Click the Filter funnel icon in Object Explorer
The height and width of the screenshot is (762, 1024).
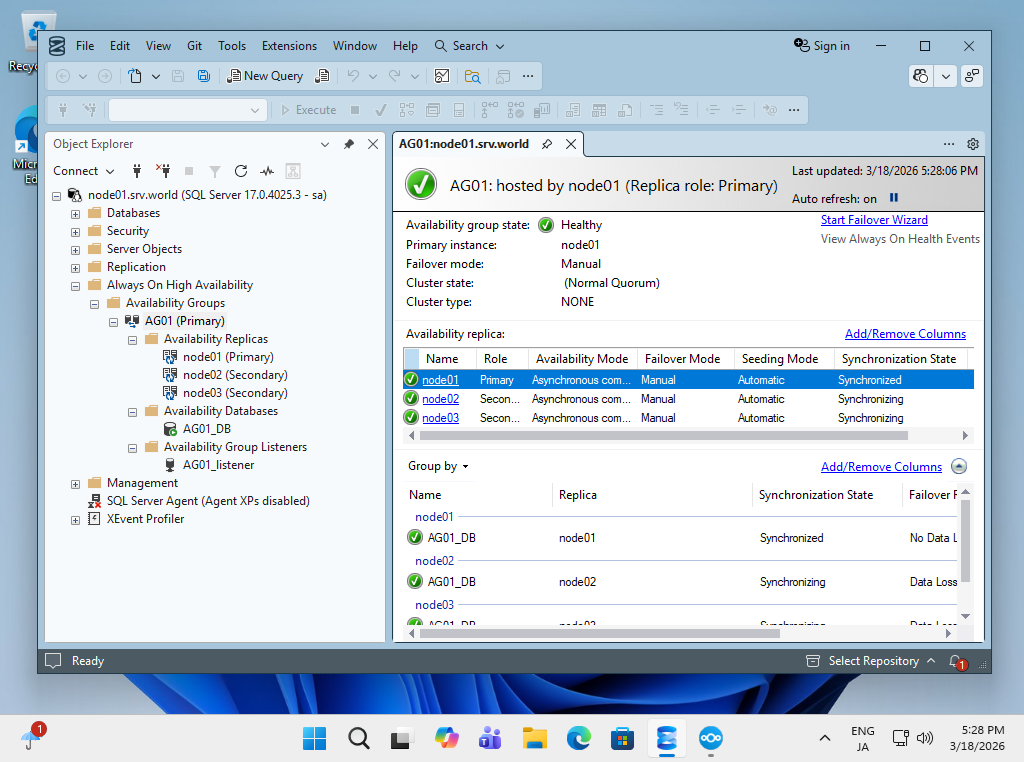coord(214,171)
